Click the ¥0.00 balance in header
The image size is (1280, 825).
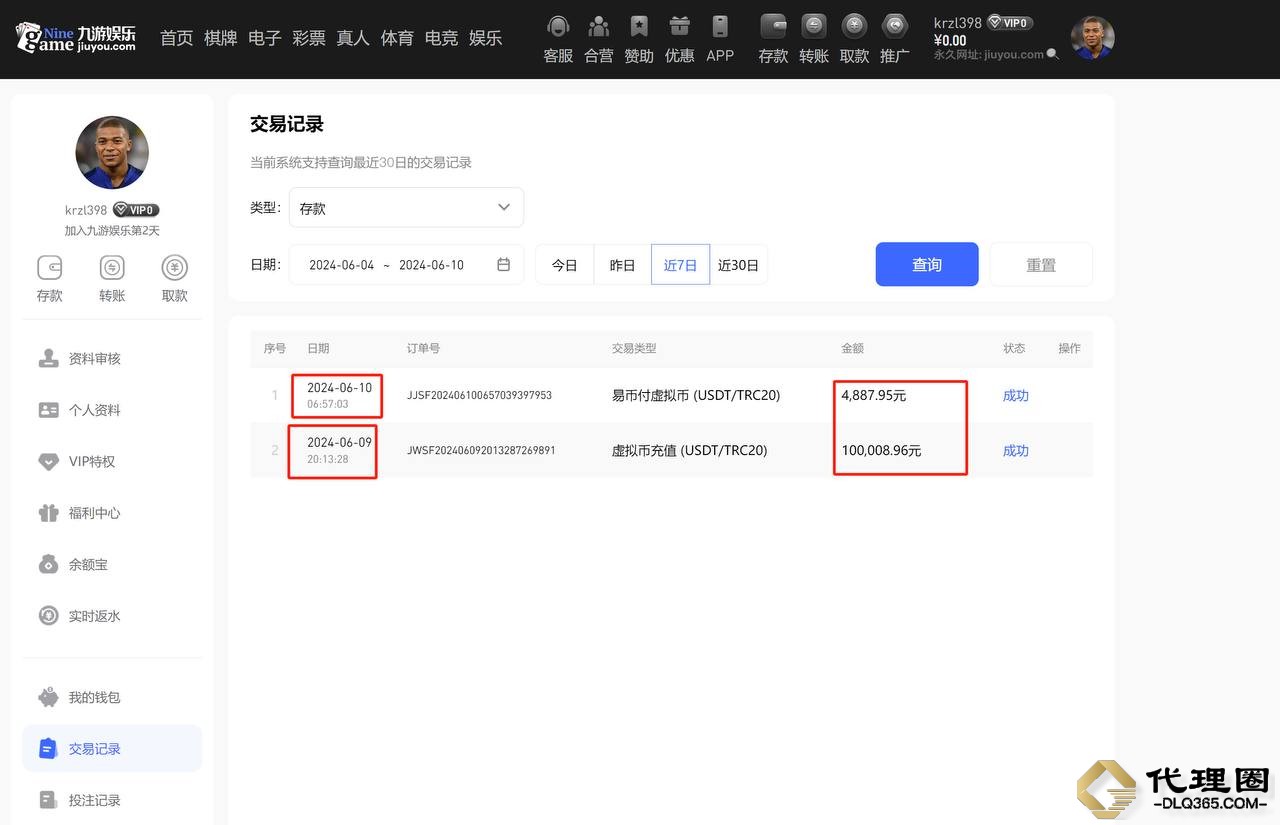[950, 41]
